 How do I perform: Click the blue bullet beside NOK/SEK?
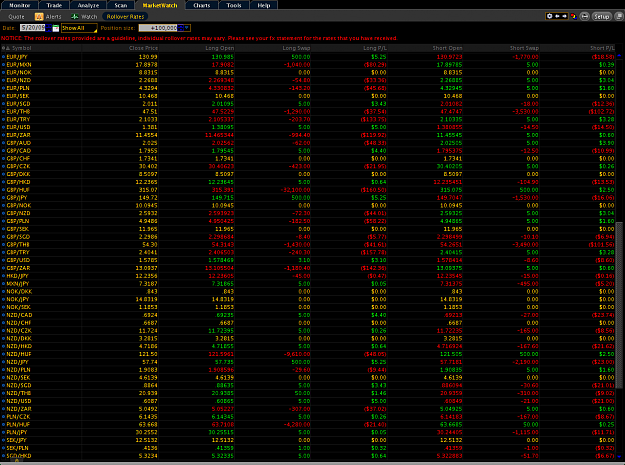4,307
